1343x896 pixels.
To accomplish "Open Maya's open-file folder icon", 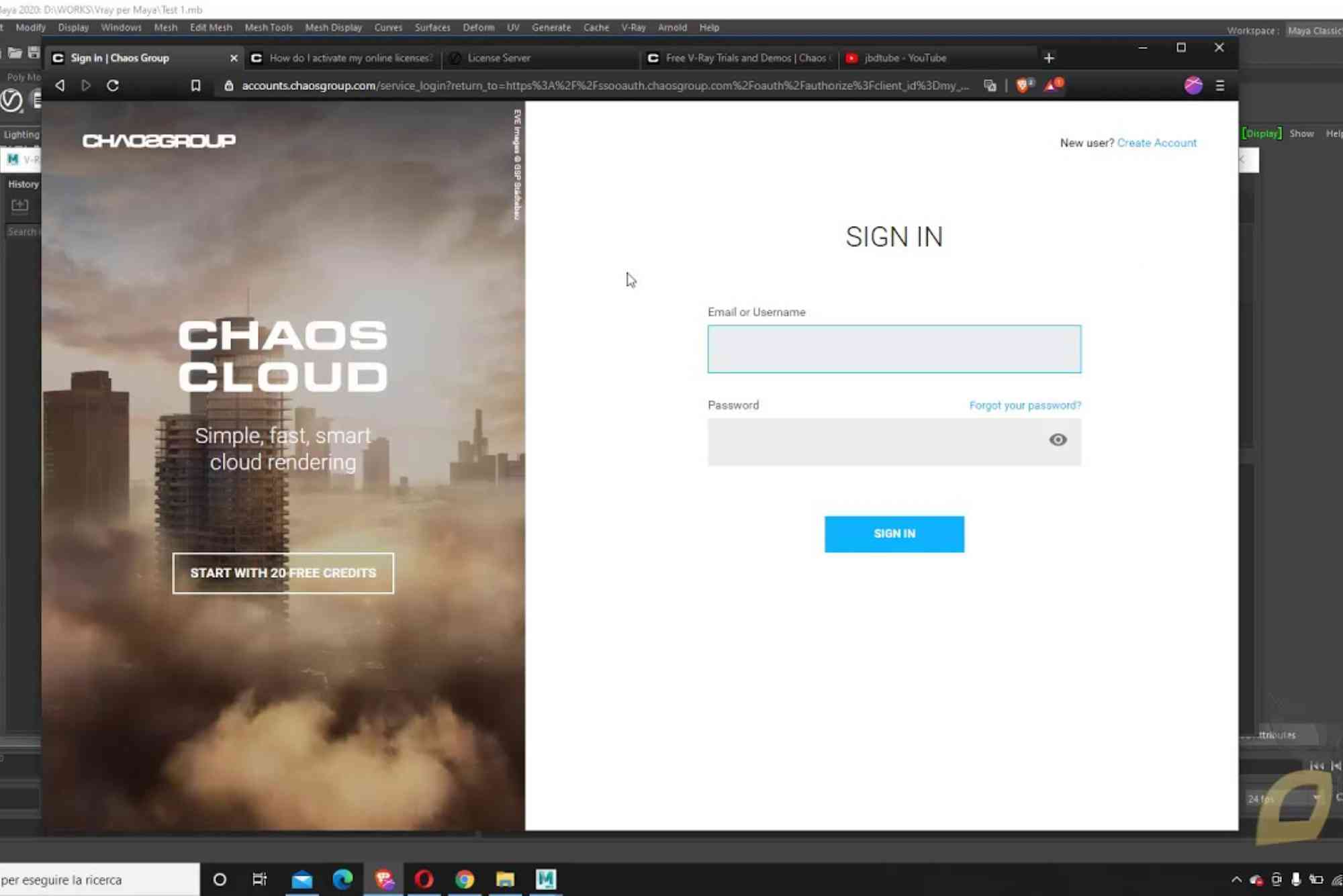I will pyautogui.click(x=15, y=52).
